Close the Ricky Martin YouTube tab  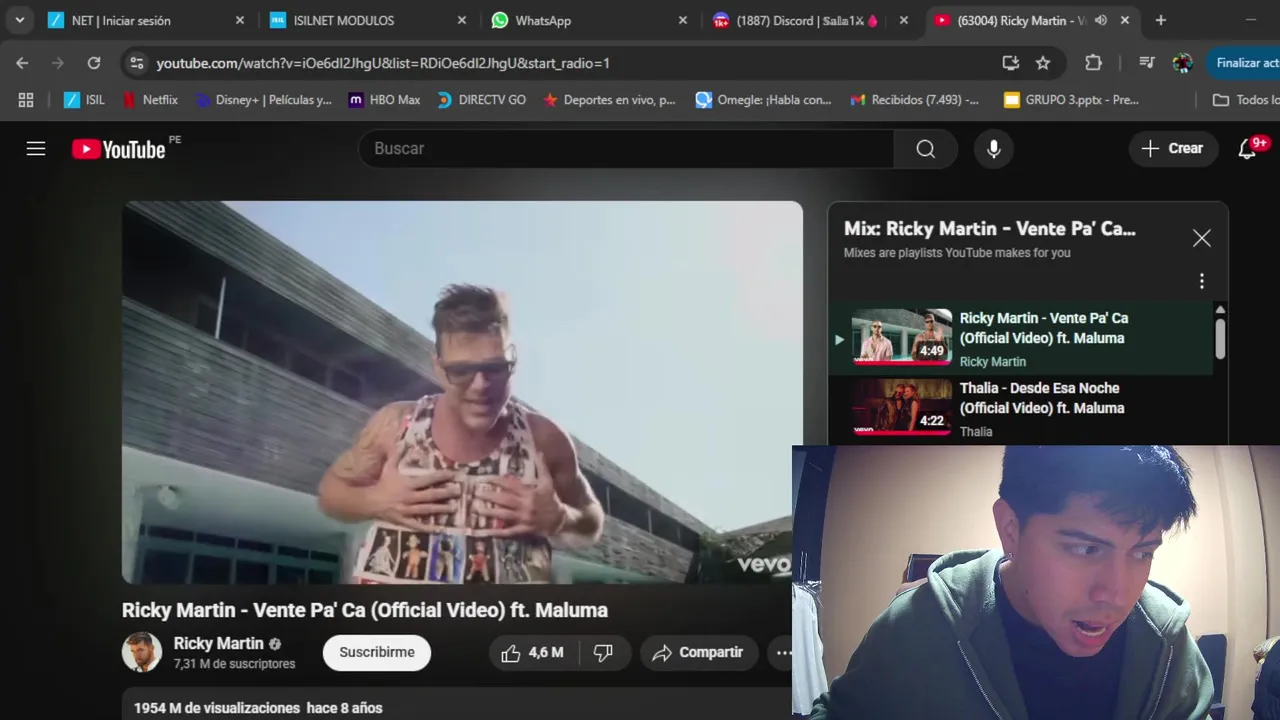(1125, 20)
